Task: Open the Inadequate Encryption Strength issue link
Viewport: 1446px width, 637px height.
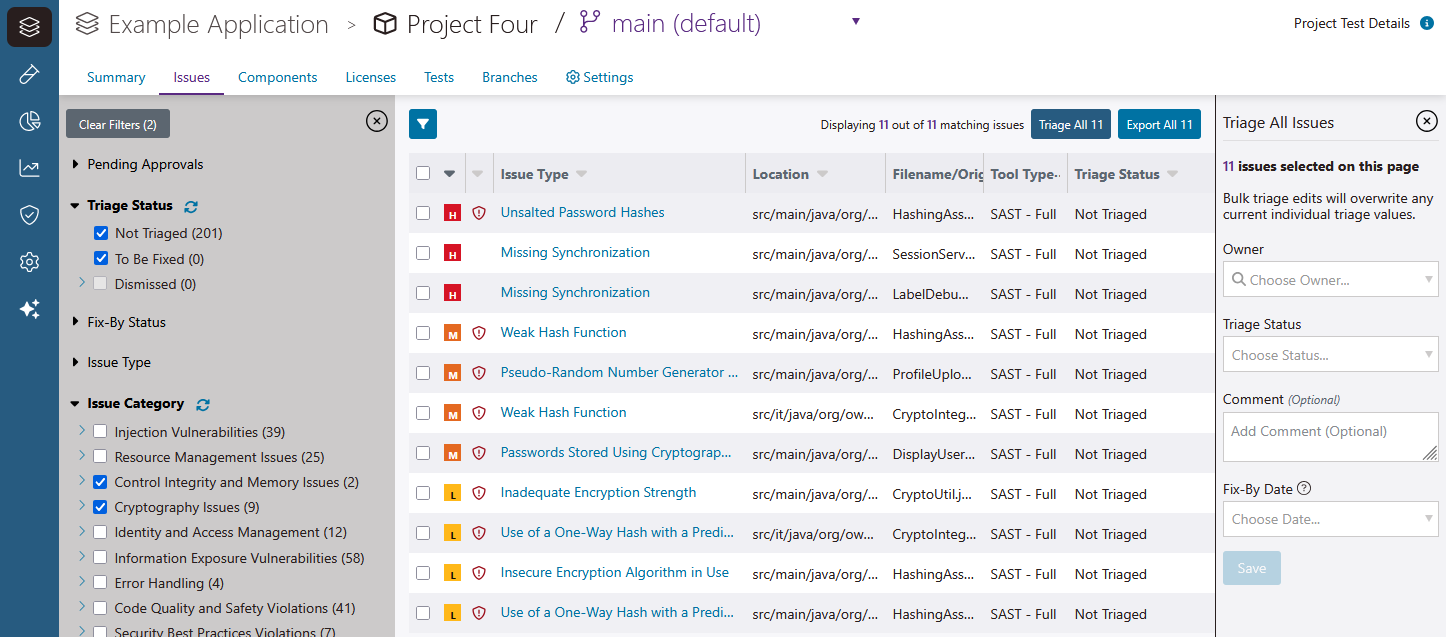Action: click(598, 492)
